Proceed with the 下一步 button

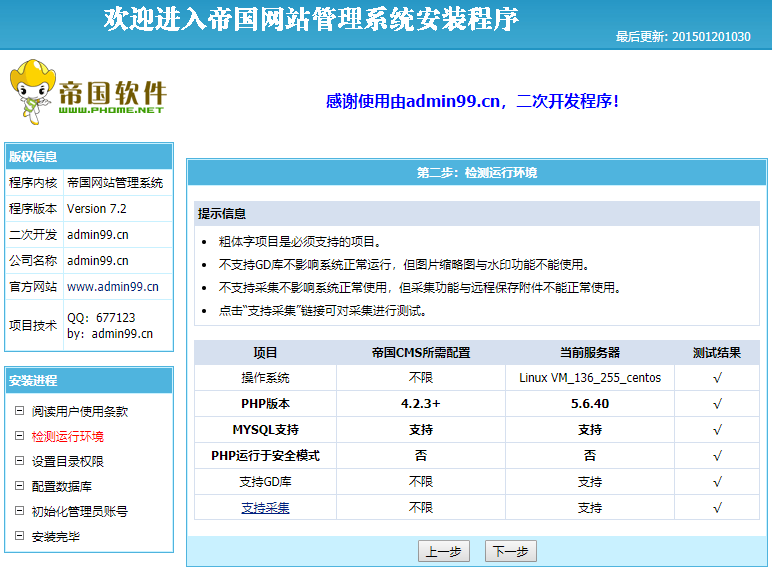511,551
